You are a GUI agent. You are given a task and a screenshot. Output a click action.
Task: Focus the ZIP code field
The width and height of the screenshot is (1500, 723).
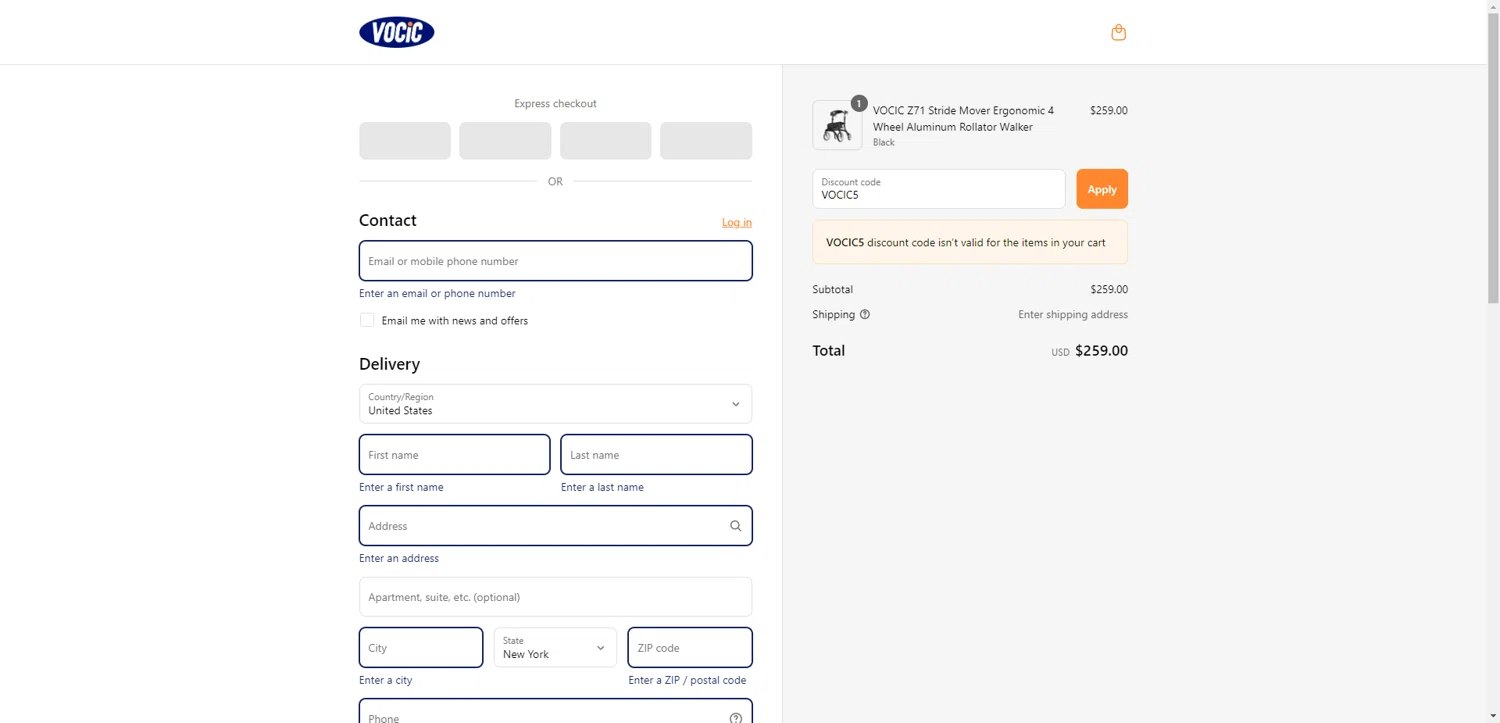pos(690,647)
